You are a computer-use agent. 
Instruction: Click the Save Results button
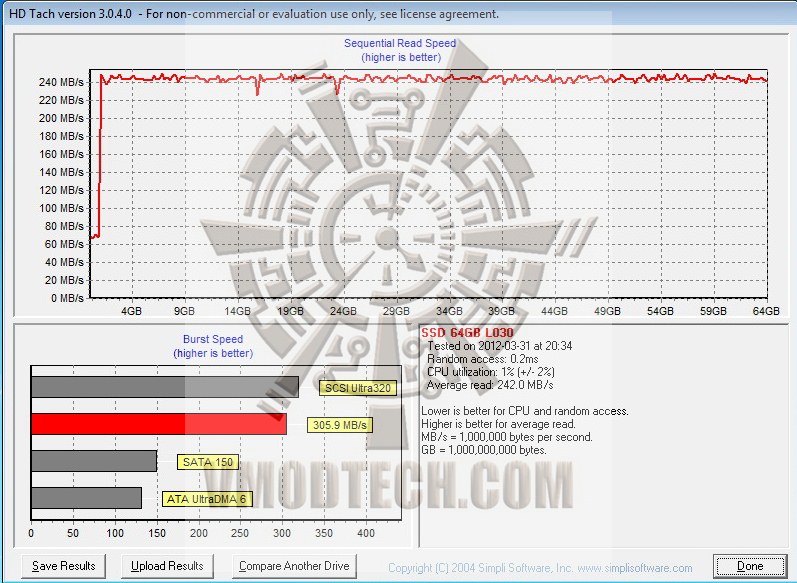tap(64, 566)
